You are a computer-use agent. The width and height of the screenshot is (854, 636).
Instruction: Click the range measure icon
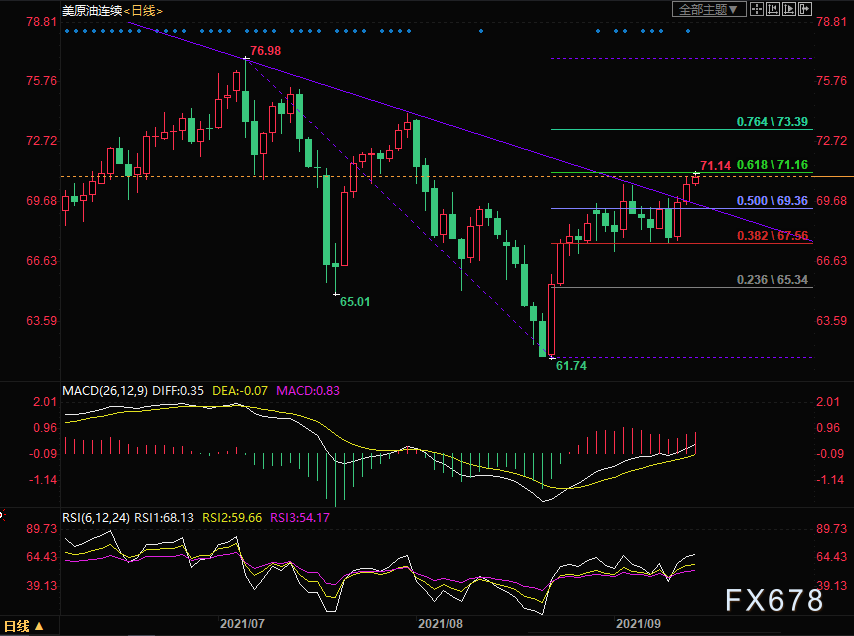click(x=773, y=9)
